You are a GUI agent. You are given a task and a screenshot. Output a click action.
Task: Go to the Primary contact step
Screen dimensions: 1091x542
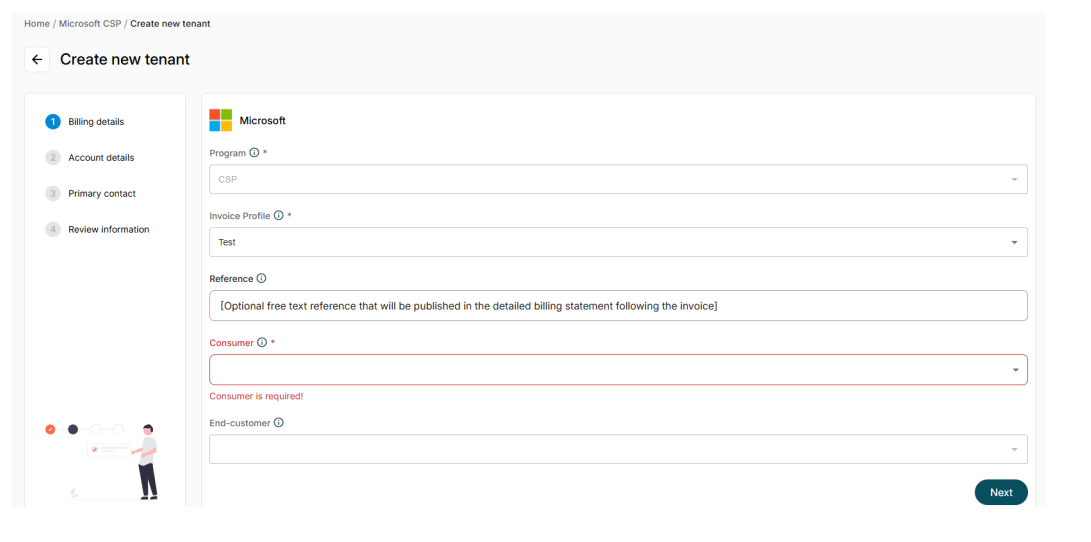click(102, 193)
